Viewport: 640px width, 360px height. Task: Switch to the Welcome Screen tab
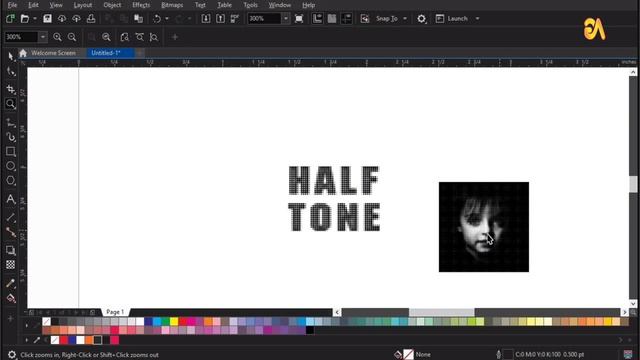53,53
